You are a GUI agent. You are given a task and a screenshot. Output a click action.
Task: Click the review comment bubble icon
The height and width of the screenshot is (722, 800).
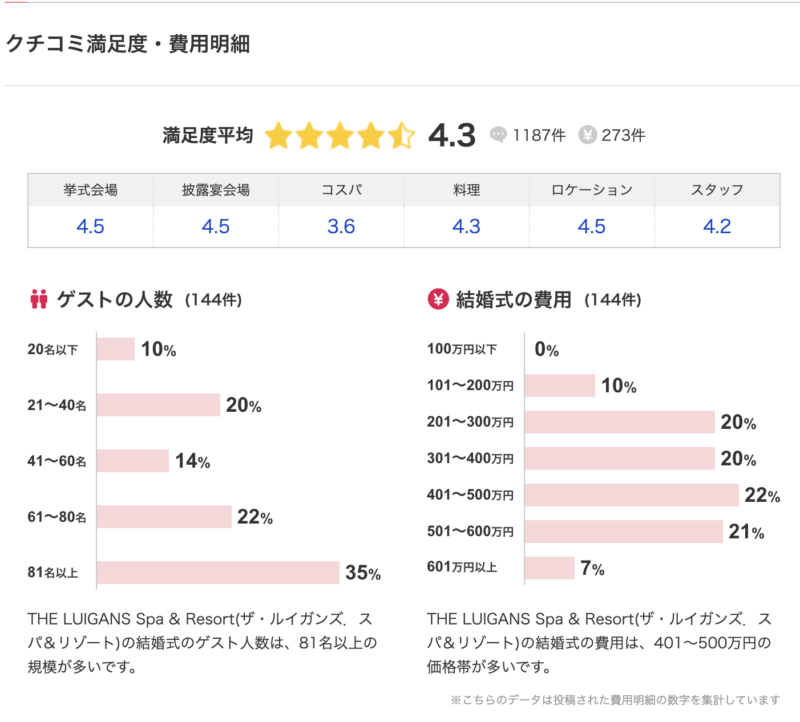click(498, 135)
